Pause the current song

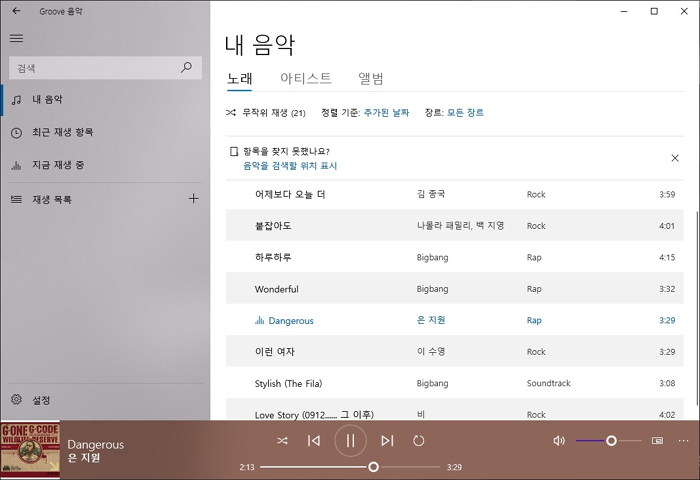click(x=350, y=441)
